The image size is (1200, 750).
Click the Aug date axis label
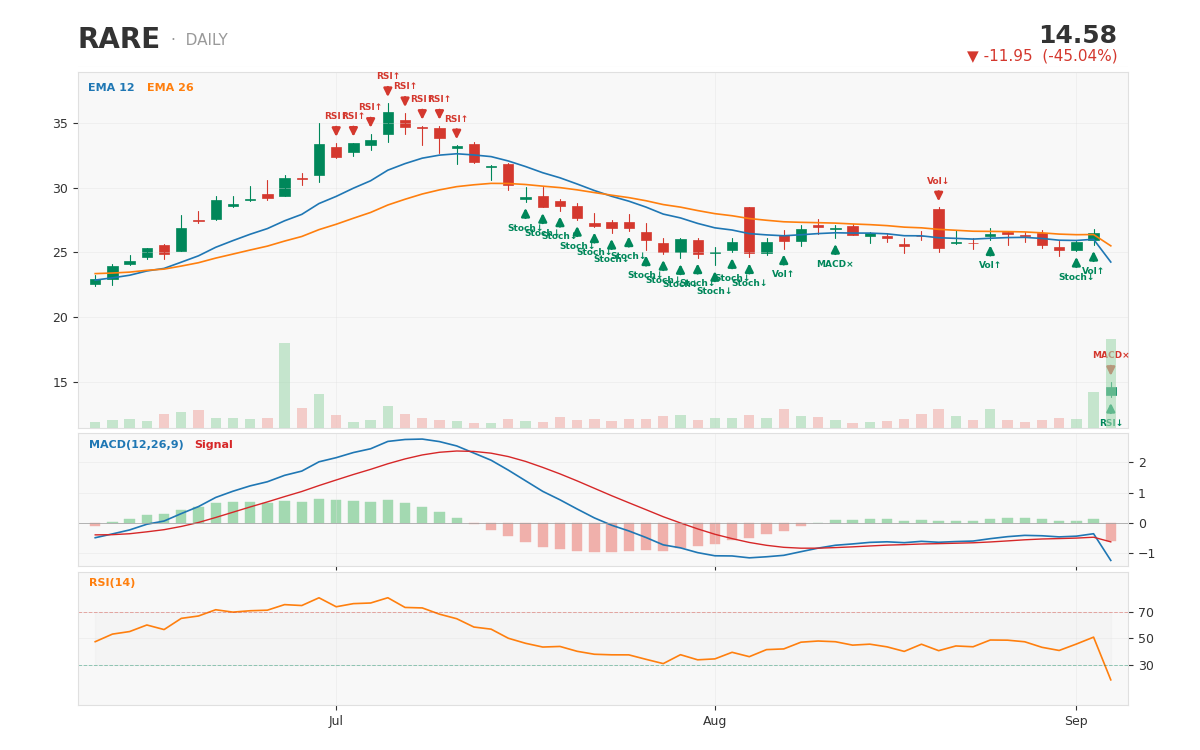[x=715, y=721]
